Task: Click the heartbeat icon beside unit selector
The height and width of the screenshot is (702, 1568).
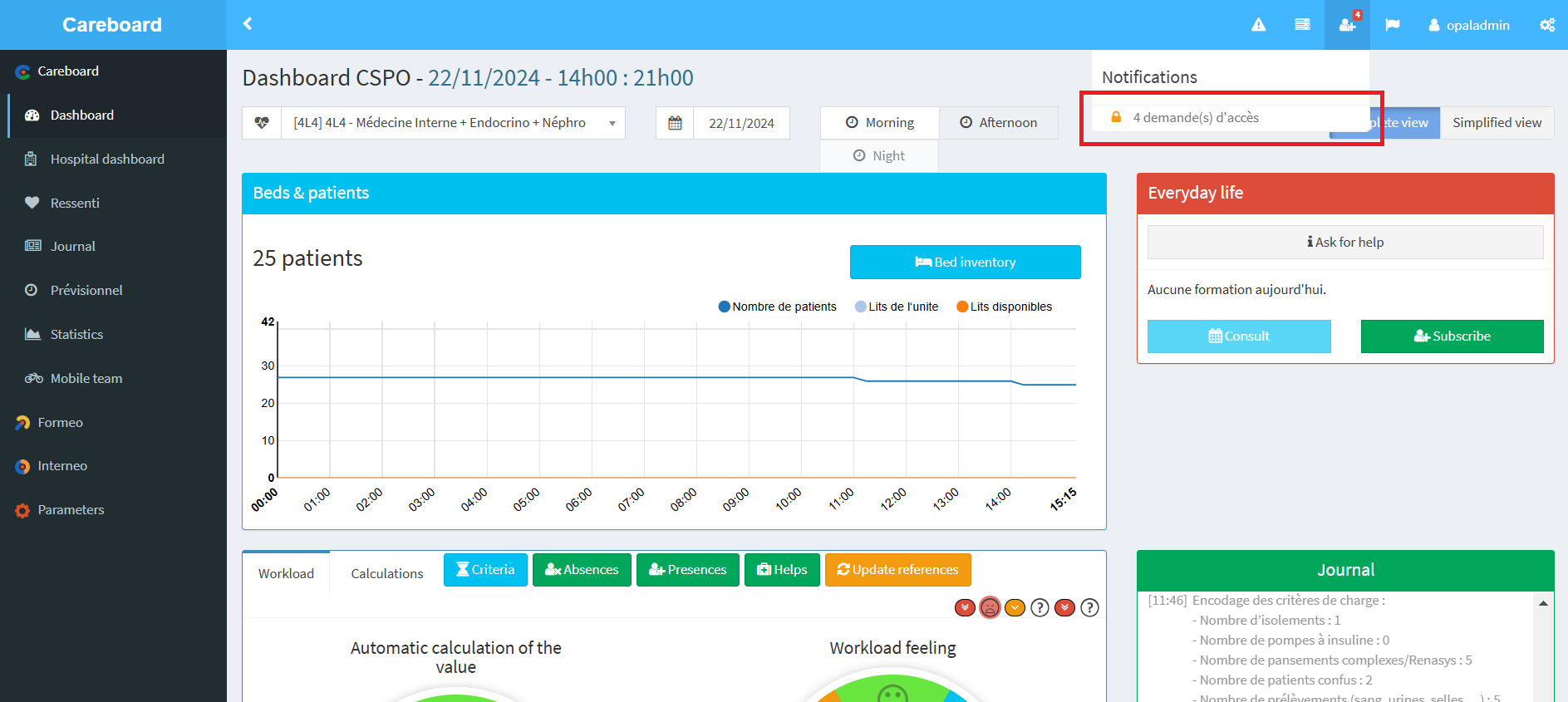Action: (262, 123)
